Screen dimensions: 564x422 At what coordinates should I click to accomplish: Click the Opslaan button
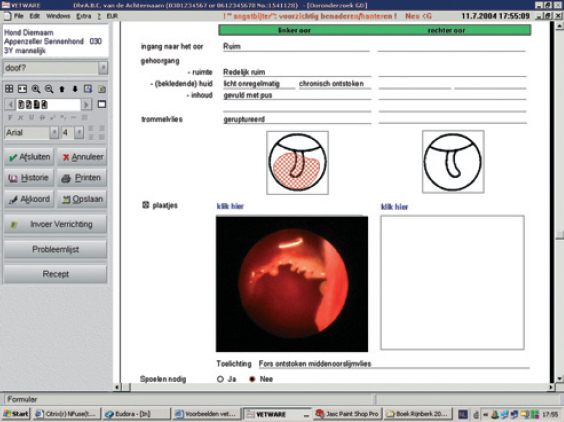82,199
